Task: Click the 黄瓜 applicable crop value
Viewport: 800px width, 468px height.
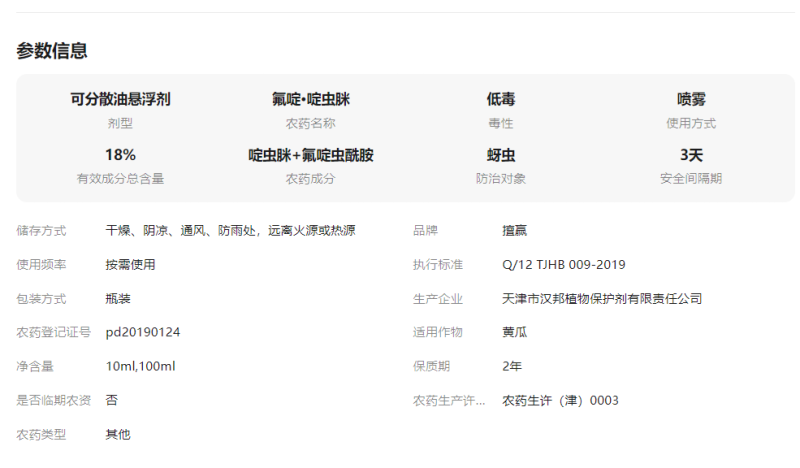Action: click(514, 332)
